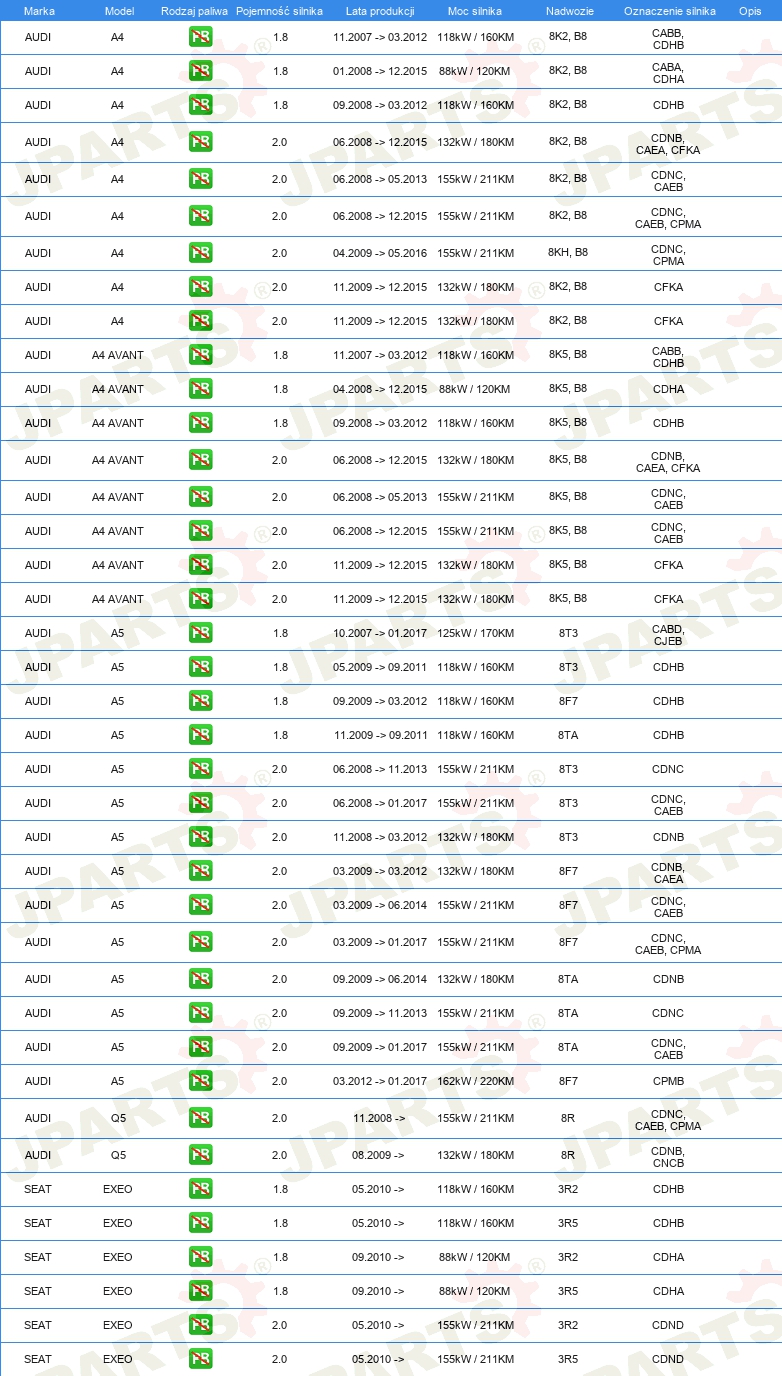Click the PB icon in the A5 05.2009 -> 09.2011 row
Image resolution: width=782 pixels, height=1376 pixels.
pos(201,667)
